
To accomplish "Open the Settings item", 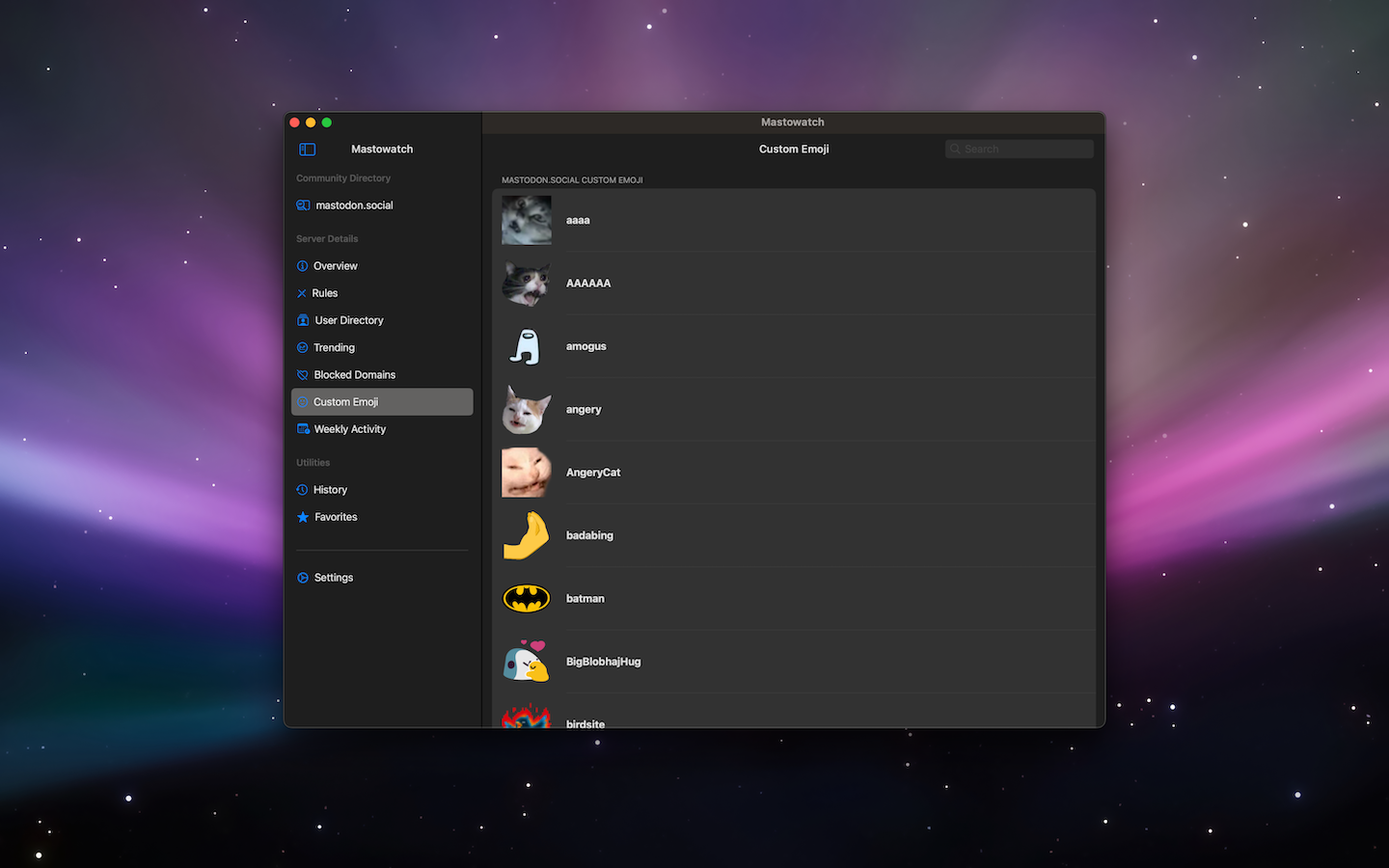I will tap(382, 578).
